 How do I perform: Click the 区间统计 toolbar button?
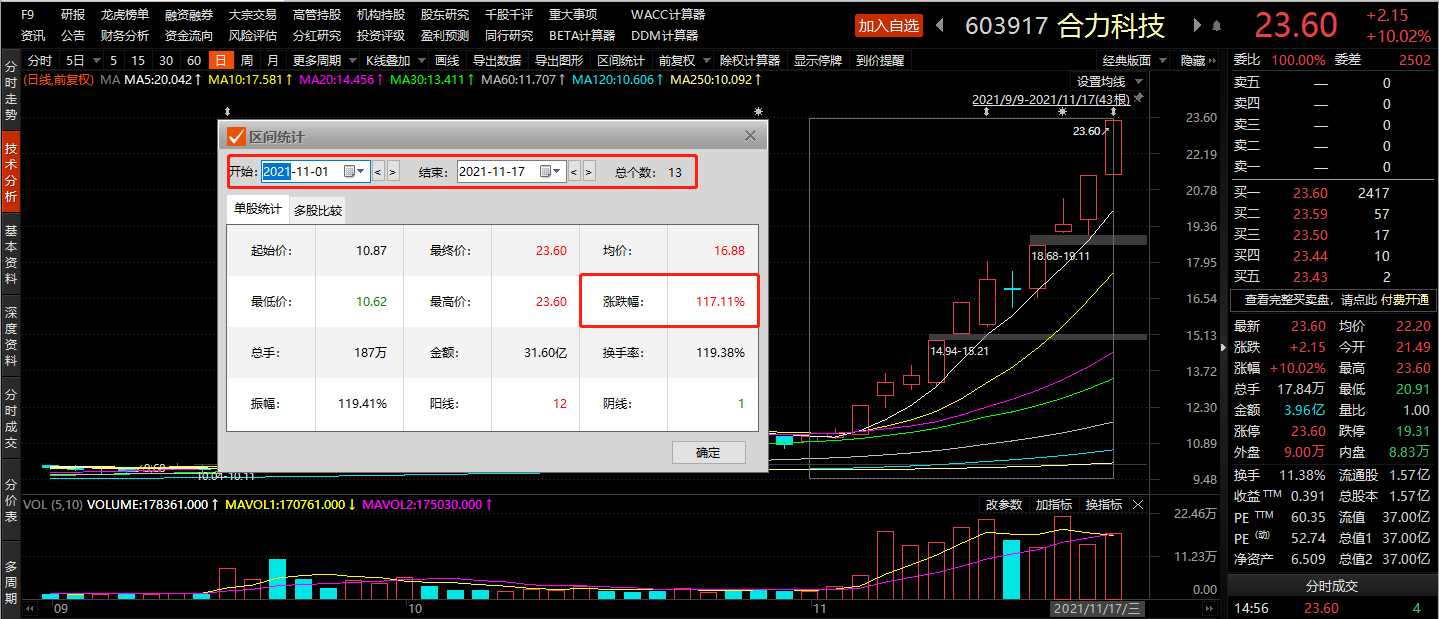(621, 61)
